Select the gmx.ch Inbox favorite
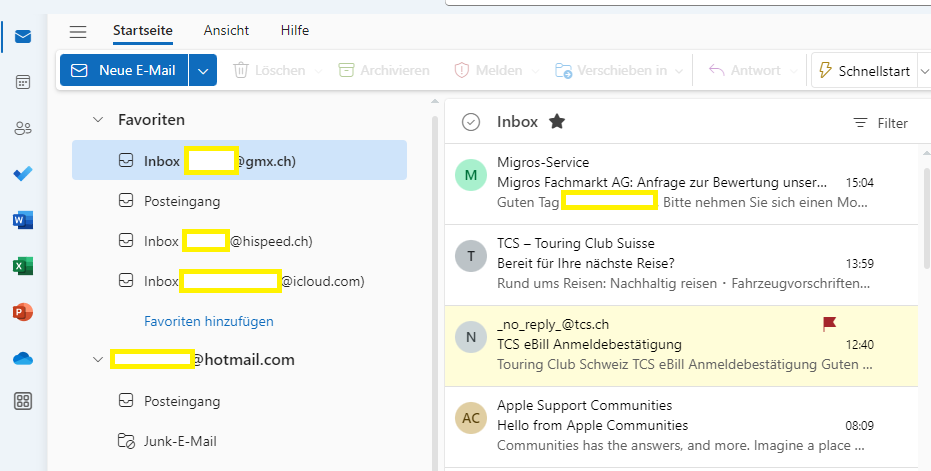Image resolution: width=931 pixels, height=471 pixels. pyautogui.click(x=239, y=160)
